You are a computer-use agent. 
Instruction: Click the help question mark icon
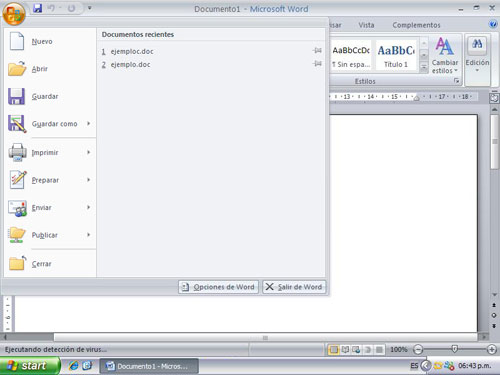click(492, 24)
